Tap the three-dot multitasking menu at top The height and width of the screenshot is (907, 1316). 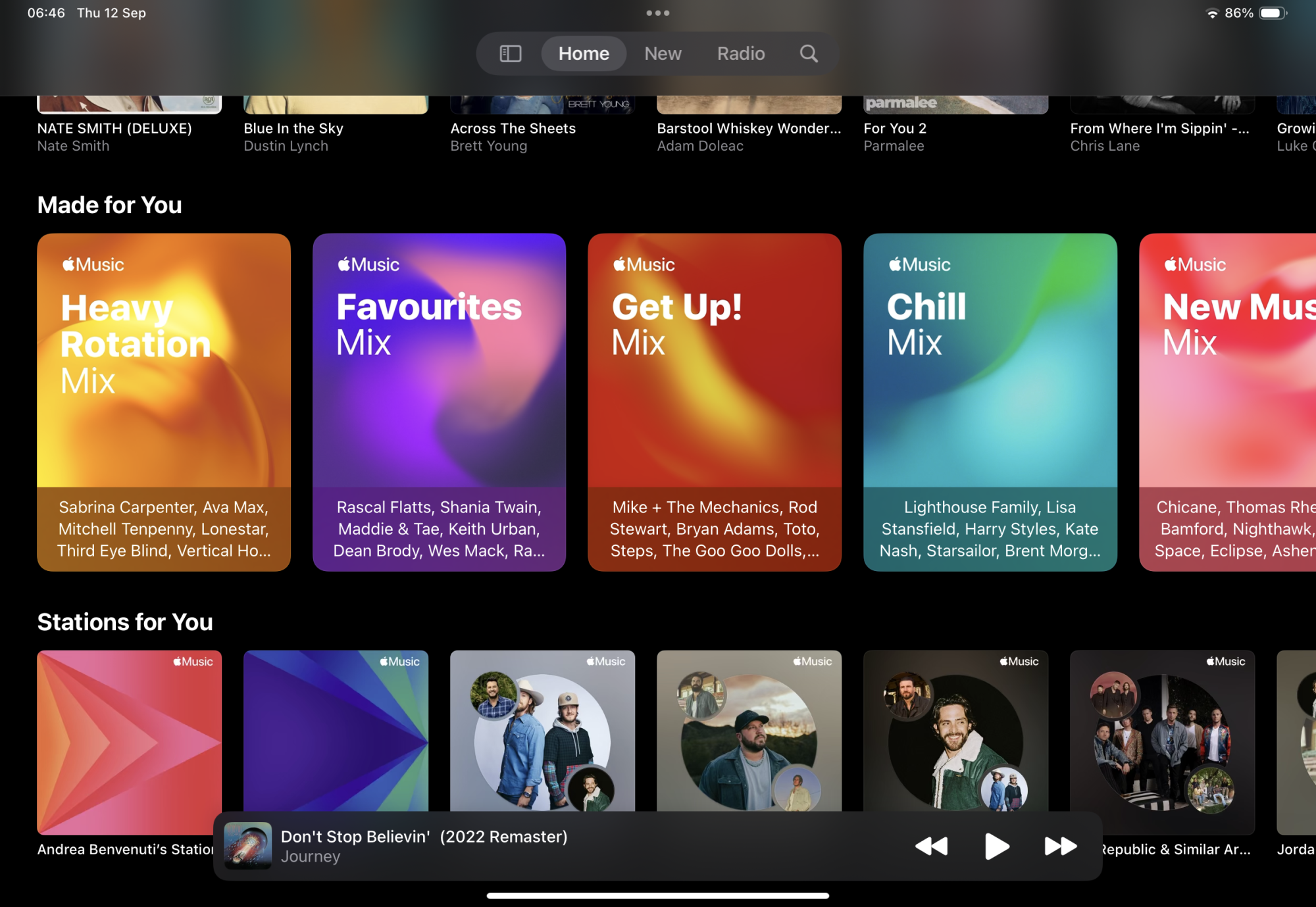[x=657, y=13]
